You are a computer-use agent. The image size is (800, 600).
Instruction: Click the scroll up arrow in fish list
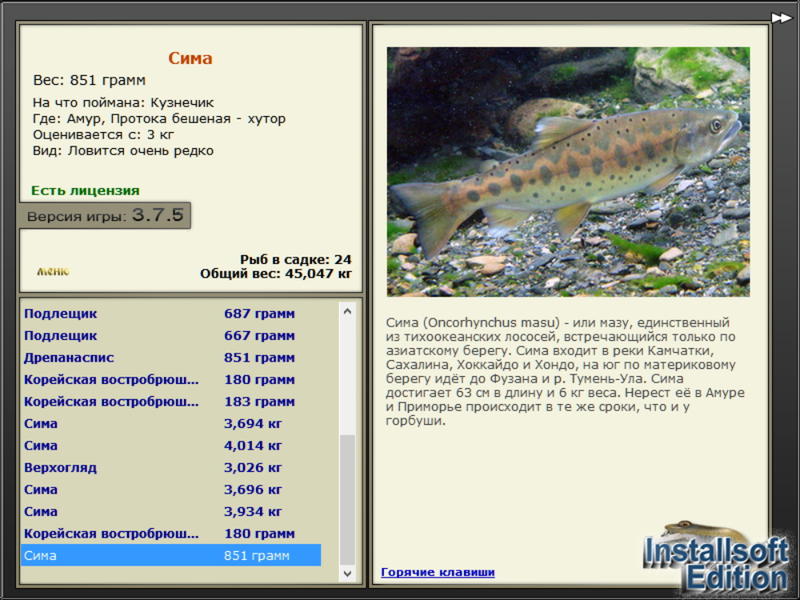click(x=347, y=311)
